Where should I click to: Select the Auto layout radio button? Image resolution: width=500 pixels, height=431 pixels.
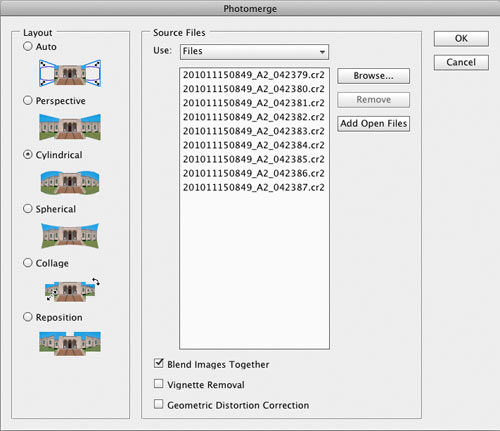[28, 46]
